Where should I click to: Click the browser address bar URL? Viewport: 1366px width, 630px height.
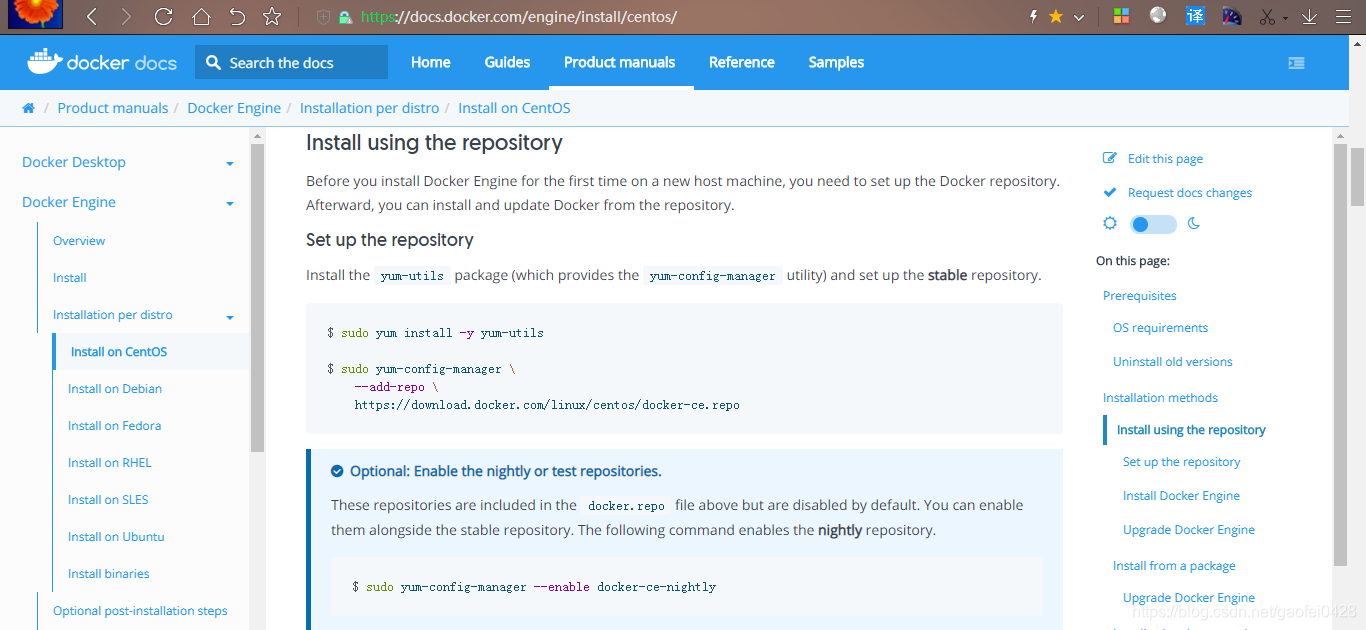(x=518, y=17)
